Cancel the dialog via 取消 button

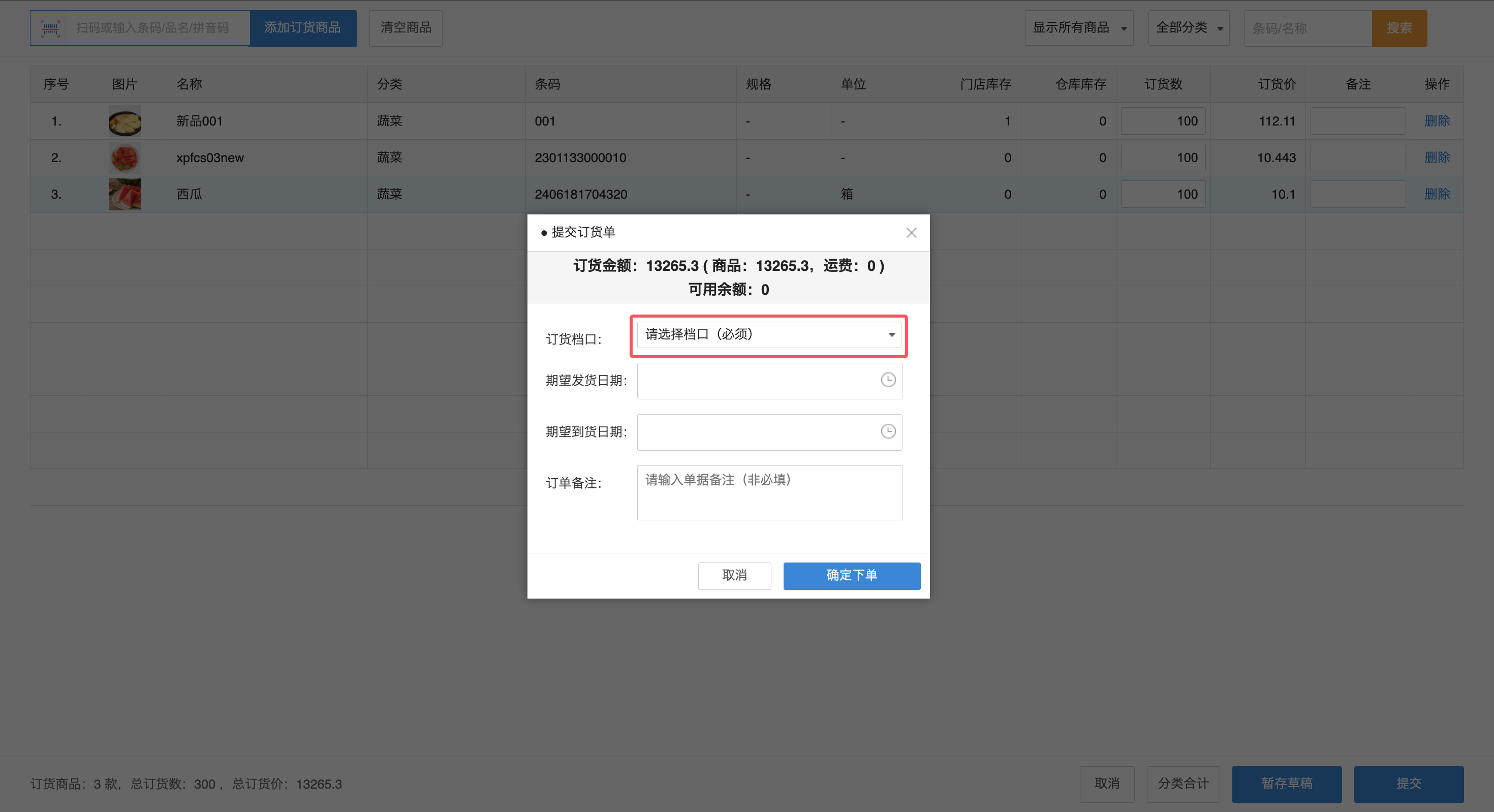[x=734, y=575]
